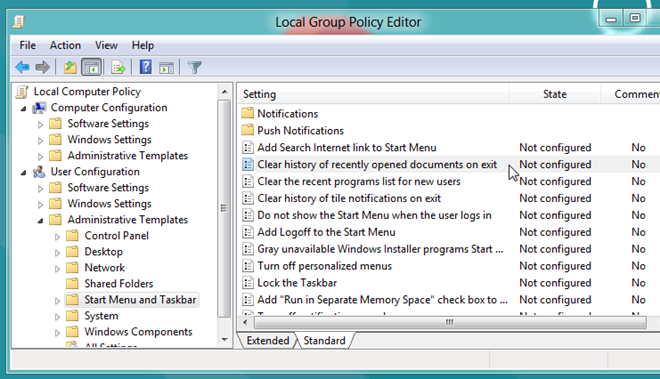660x379 pixels.
Task: Click list horizontal scrollbar left arrow
Action: tap(245, 323)
